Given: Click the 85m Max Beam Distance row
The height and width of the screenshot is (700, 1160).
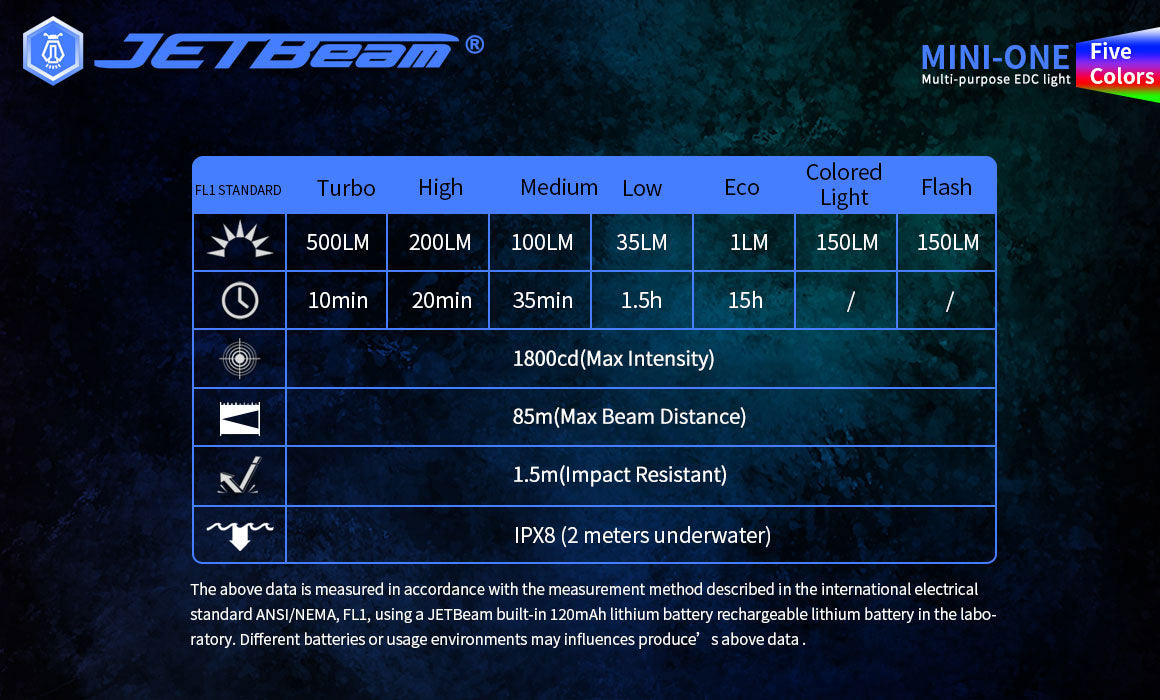Looking at the screenshot, I should pyautogui.click(x=629, y=417).
